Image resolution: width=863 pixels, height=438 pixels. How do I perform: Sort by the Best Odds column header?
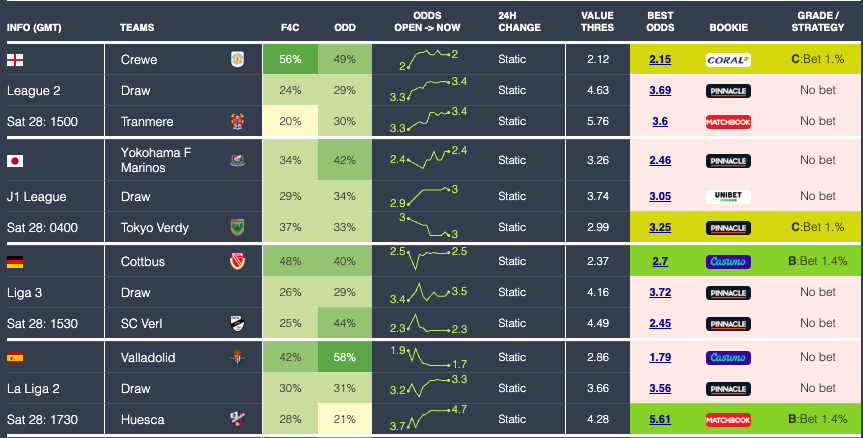click(660, 22)
